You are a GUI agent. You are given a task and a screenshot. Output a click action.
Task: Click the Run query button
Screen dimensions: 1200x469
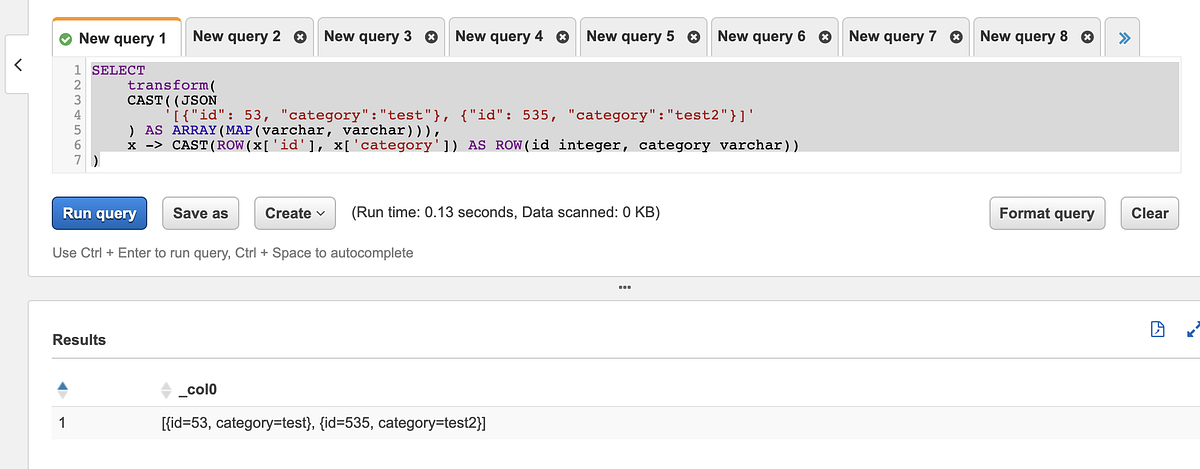click(x=99, y=213)
